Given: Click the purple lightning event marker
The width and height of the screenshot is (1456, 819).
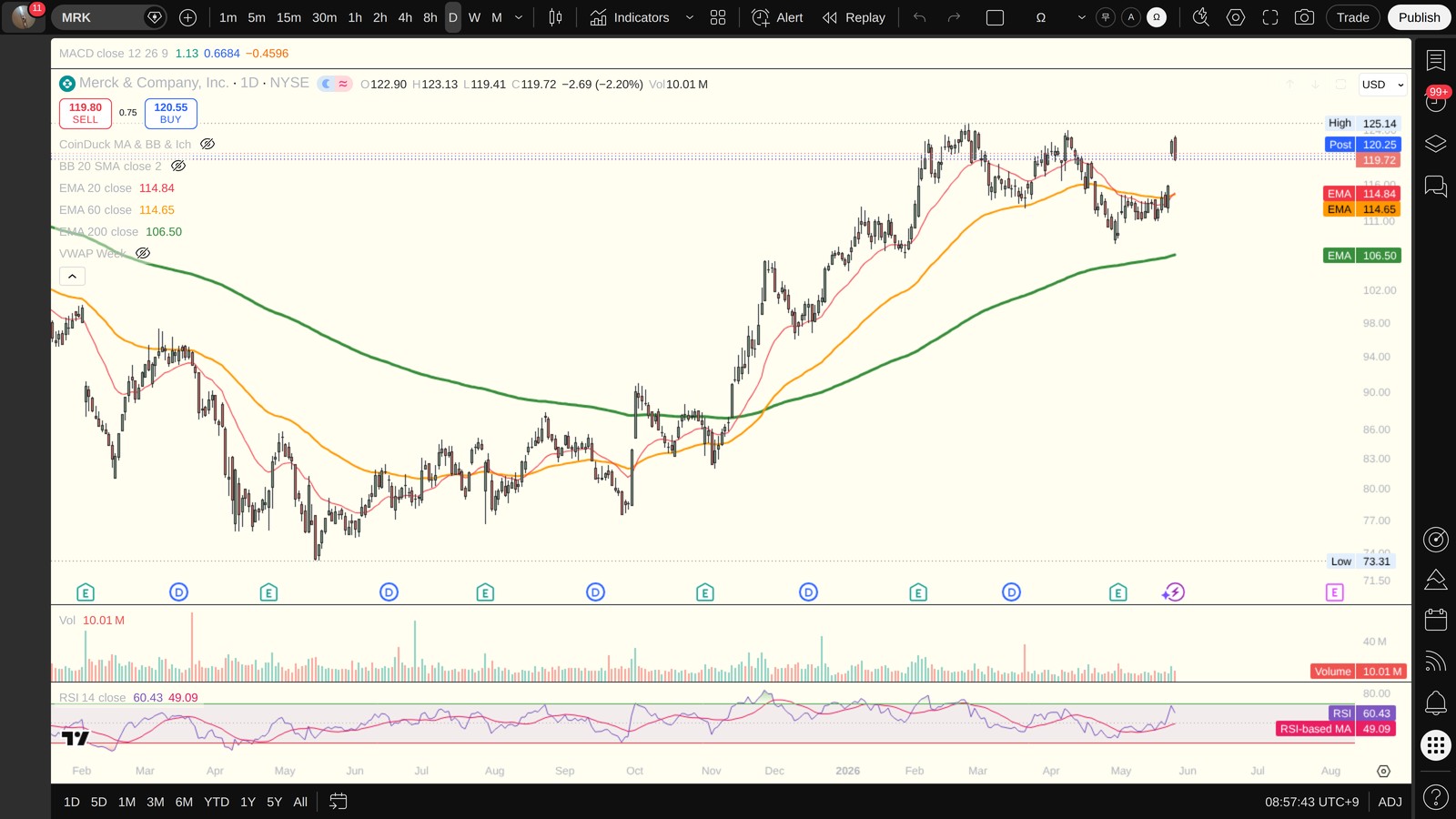Looking at the screenshot, I should click(1174, 592).
